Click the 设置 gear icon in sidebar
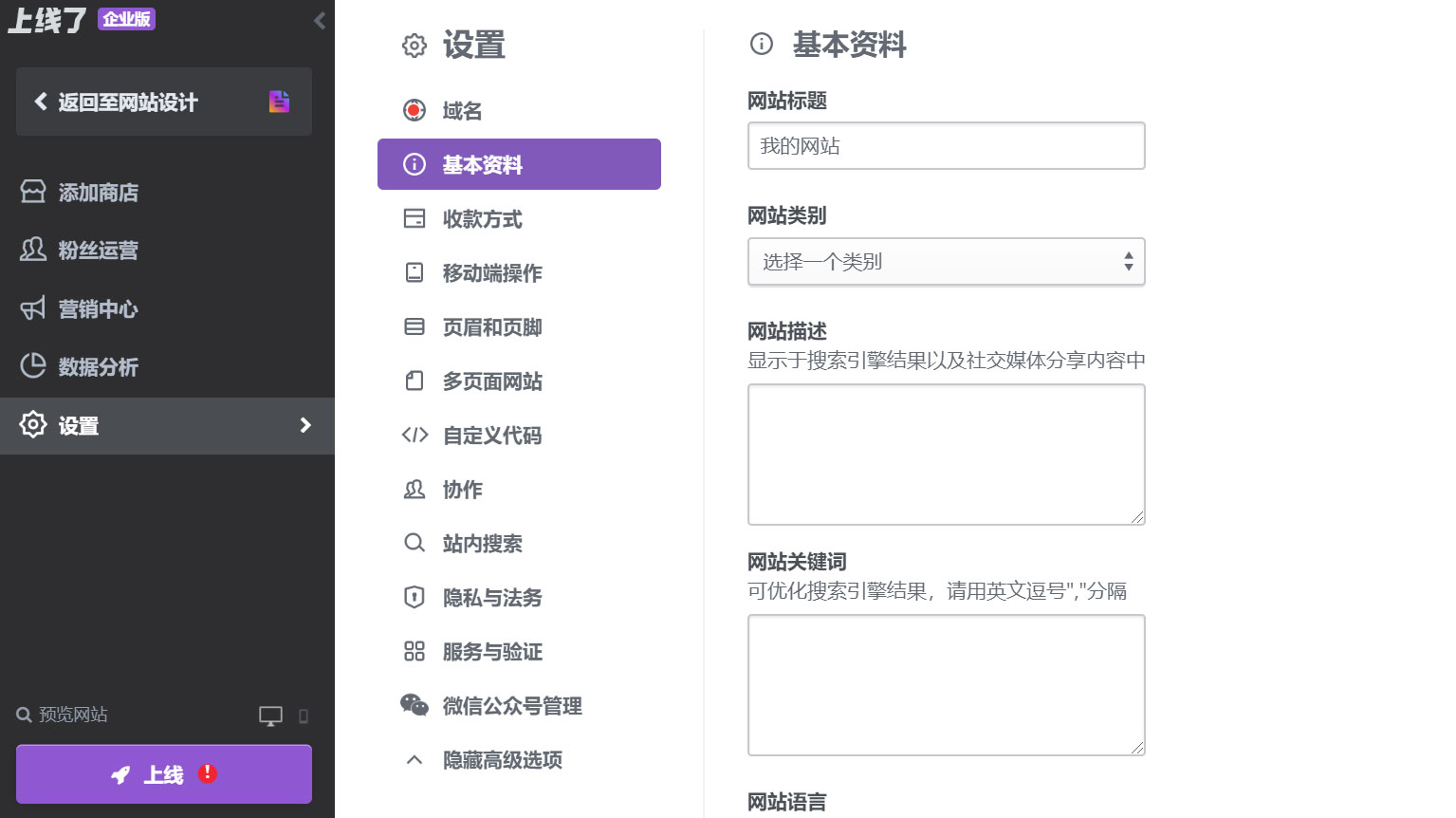The image size is (1456, 818). point(32,425)
